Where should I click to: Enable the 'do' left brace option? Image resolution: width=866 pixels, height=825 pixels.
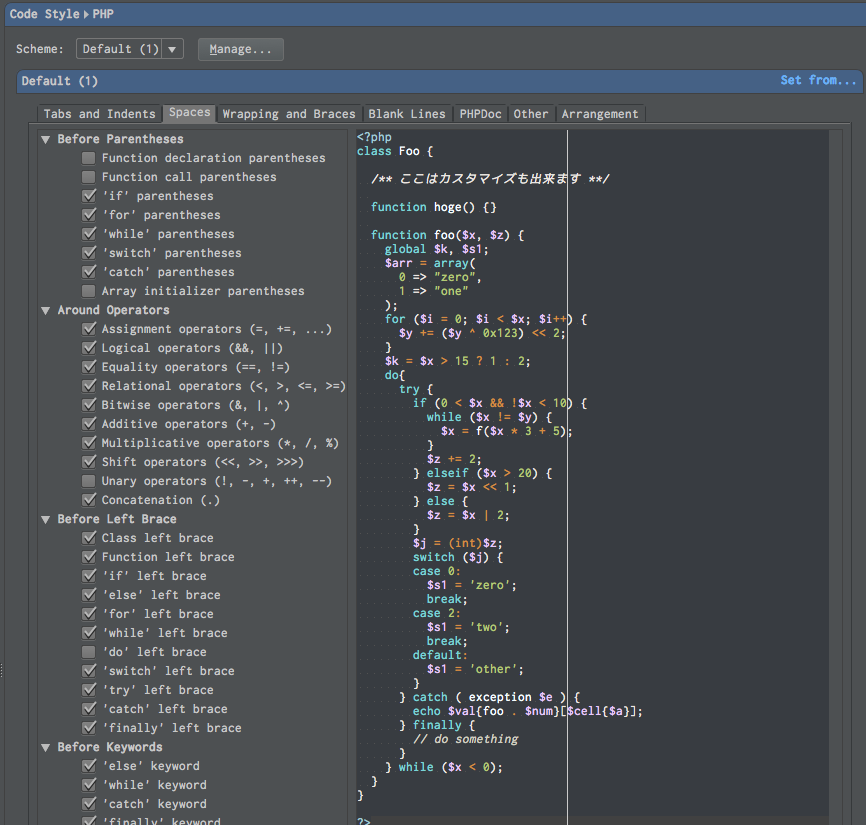coord(88,652)
